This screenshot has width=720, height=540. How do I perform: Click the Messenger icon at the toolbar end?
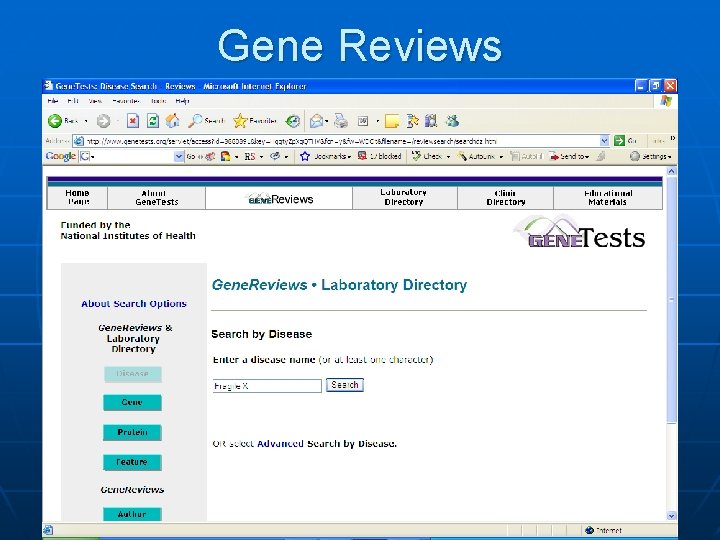[x=452, y=121]
